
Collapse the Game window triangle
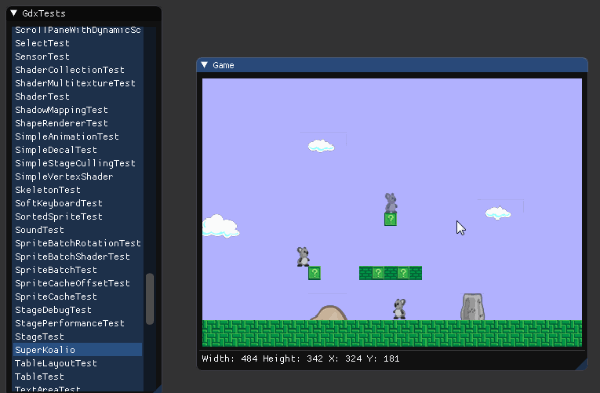pos(204,65)
